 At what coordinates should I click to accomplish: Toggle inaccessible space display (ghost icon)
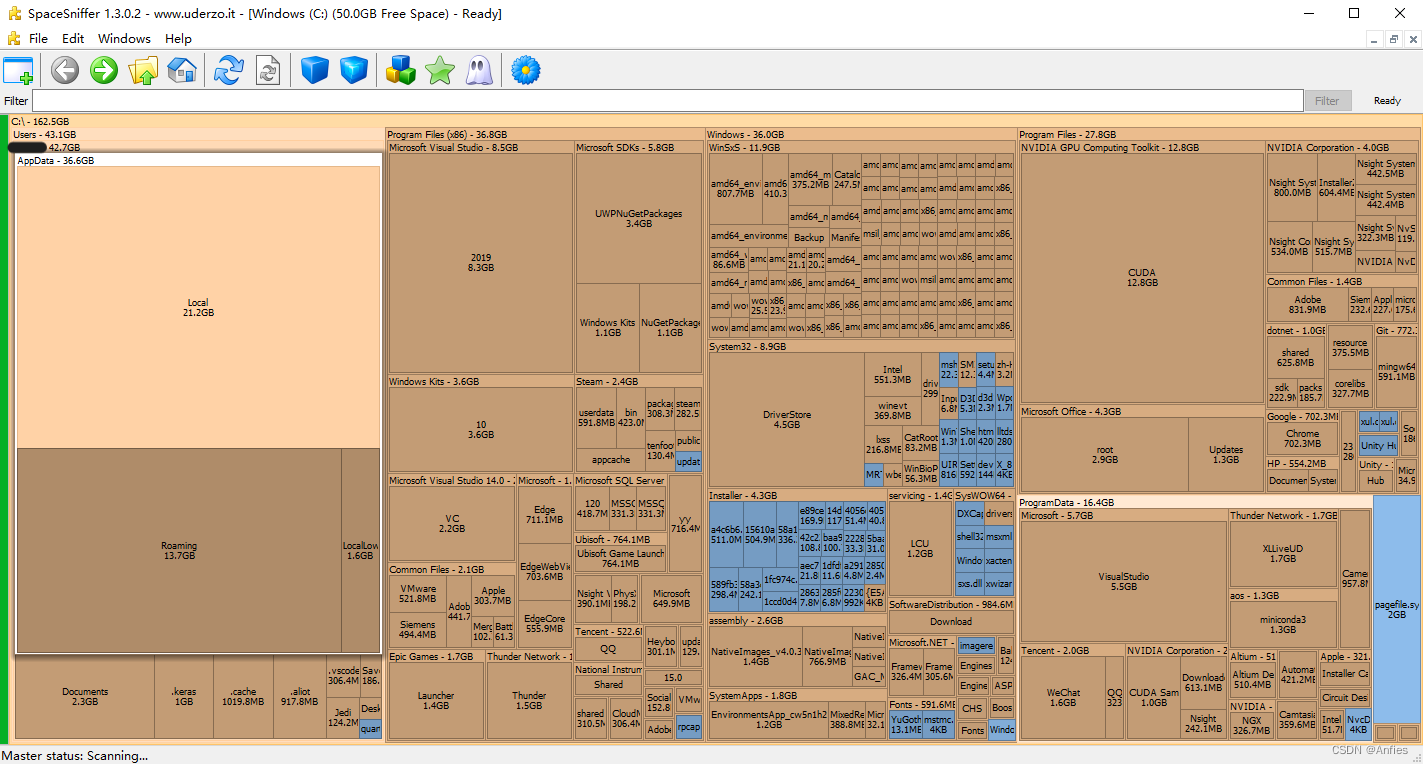pyautogui.click(x=479, y=70)
